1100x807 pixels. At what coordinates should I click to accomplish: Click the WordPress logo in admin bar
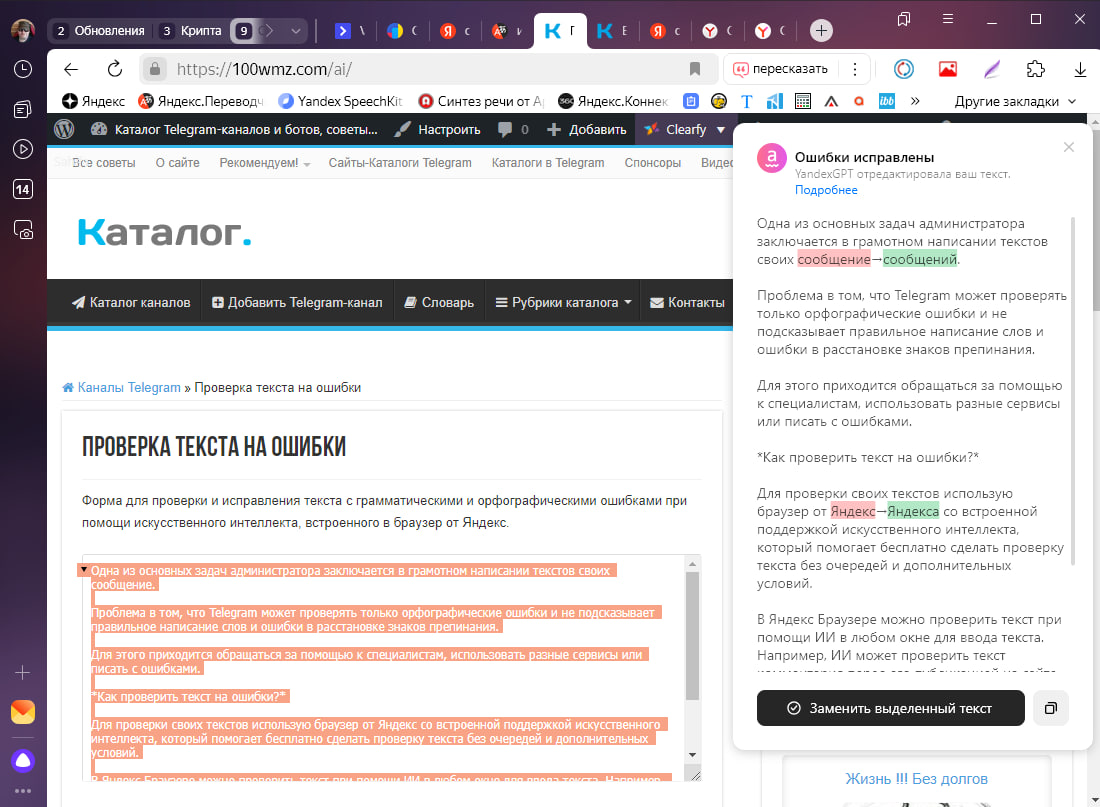(x=65, y=129)
